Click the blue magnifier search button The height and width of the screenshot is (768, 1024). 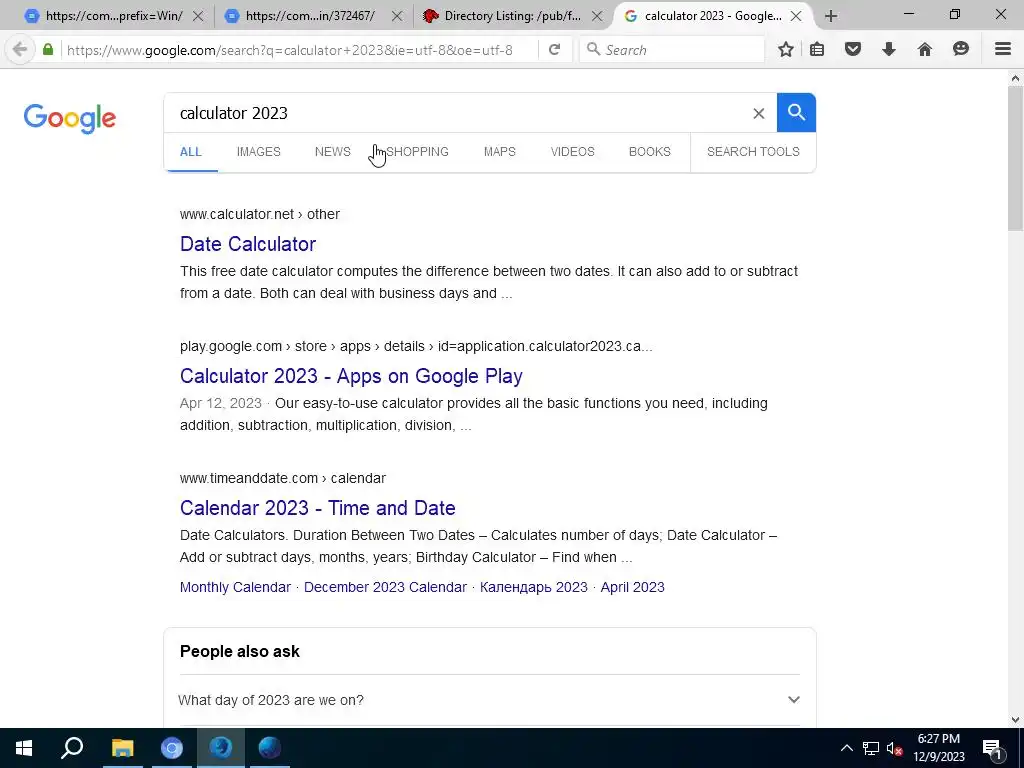[x=796, y=112]
